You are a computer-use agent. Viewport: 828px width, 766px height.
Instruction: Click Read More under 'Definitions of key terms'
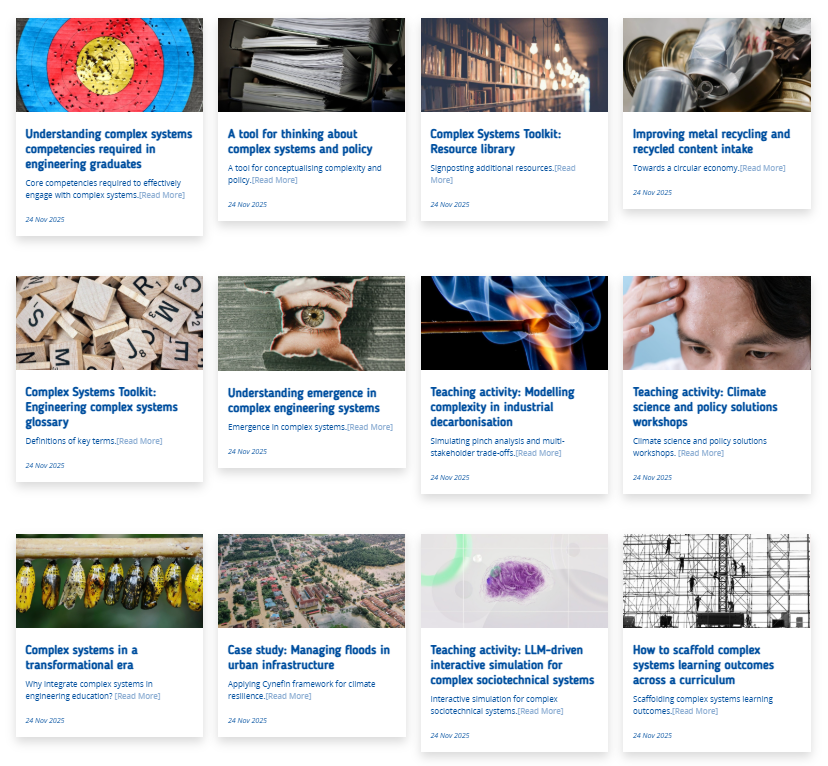coord(139,441)
